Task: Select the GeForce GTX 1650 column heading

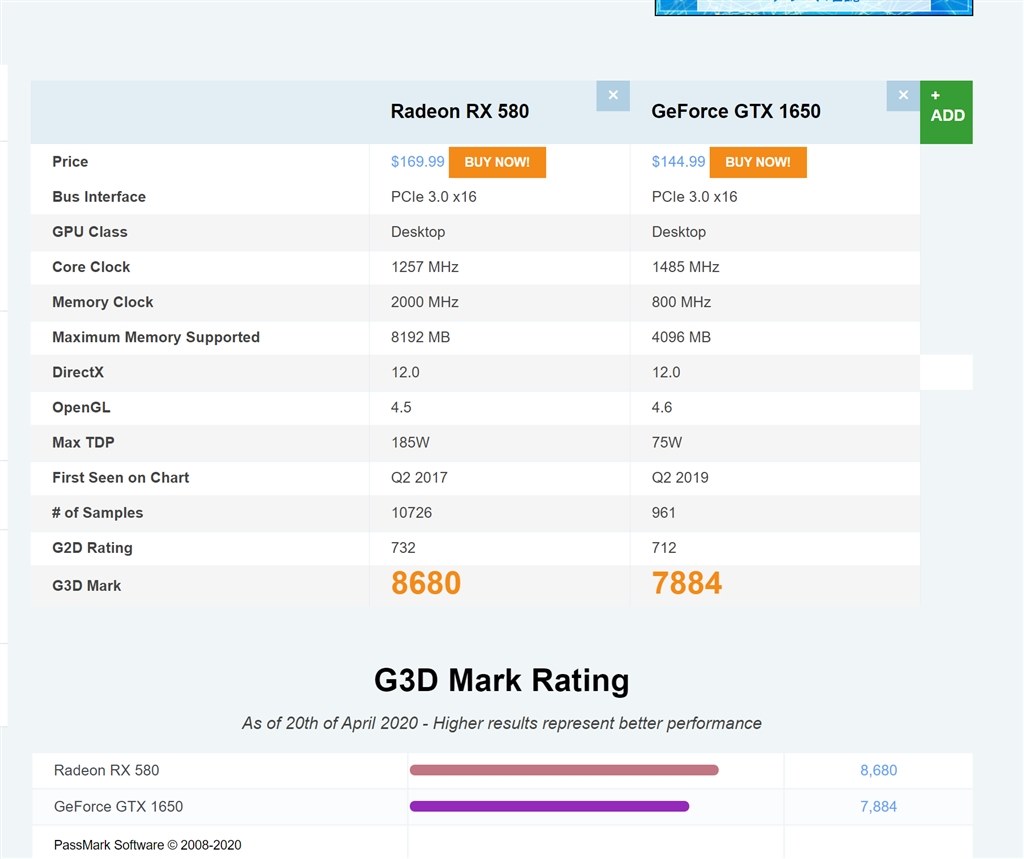Action: [x=736, y=112]
